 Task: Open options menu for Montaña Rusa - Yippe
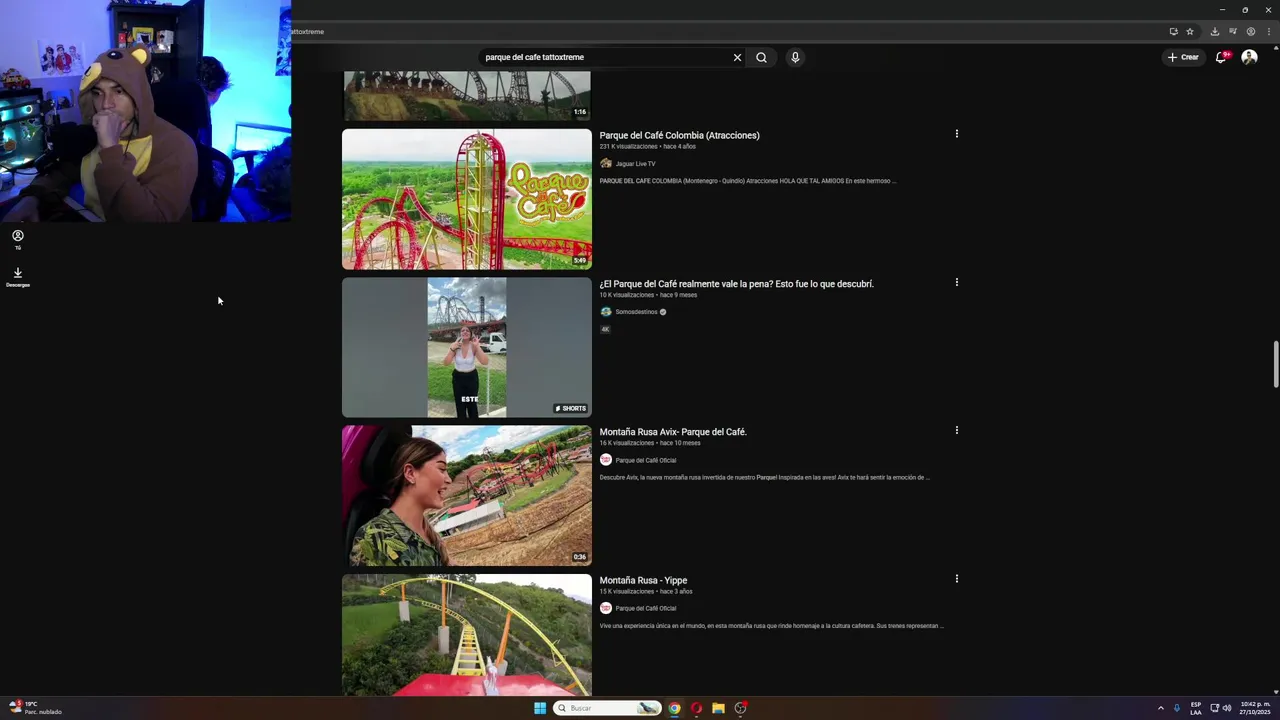(x=957, y=578)
